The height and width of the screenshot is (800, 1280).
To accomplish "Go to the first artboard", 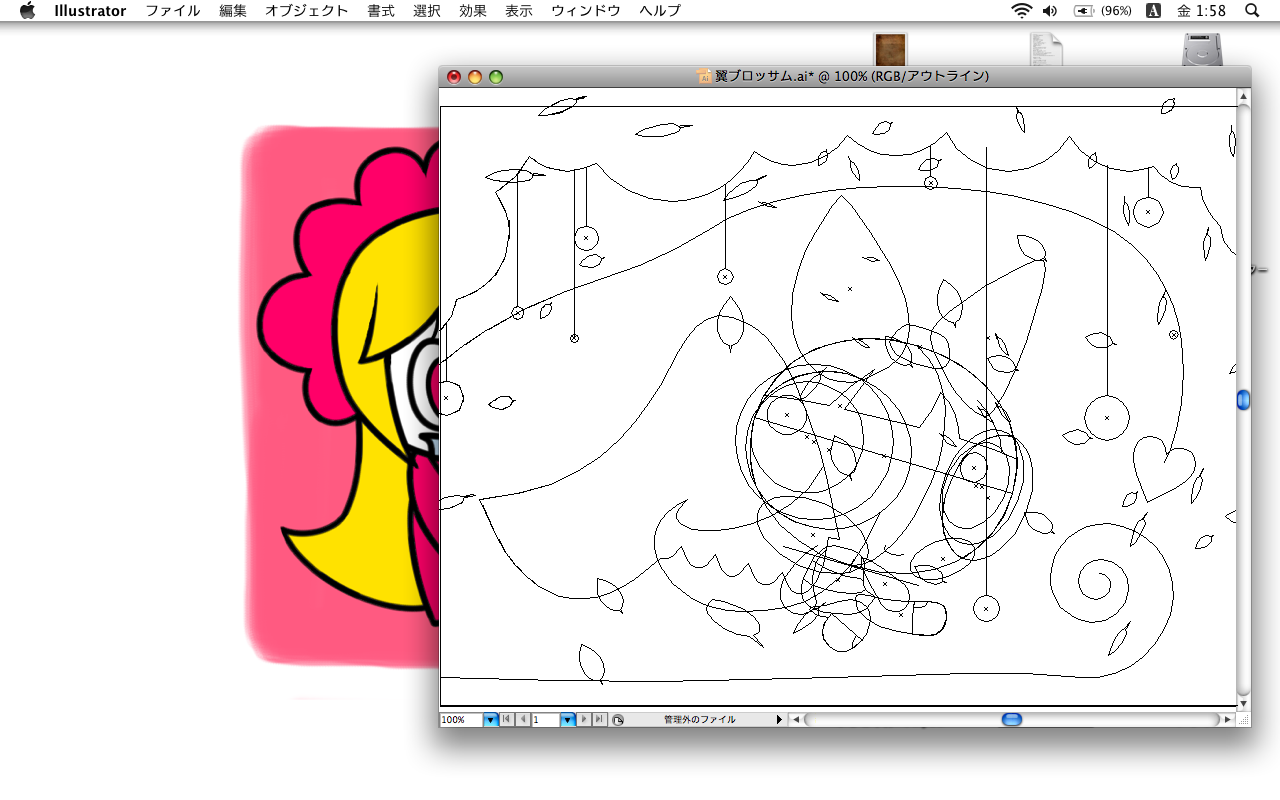I will pos(508,720).
